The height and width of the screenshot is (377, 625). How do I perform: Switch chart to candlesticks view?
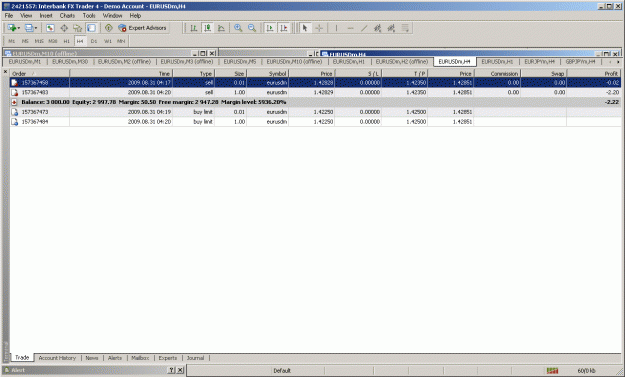coord(207,28)
